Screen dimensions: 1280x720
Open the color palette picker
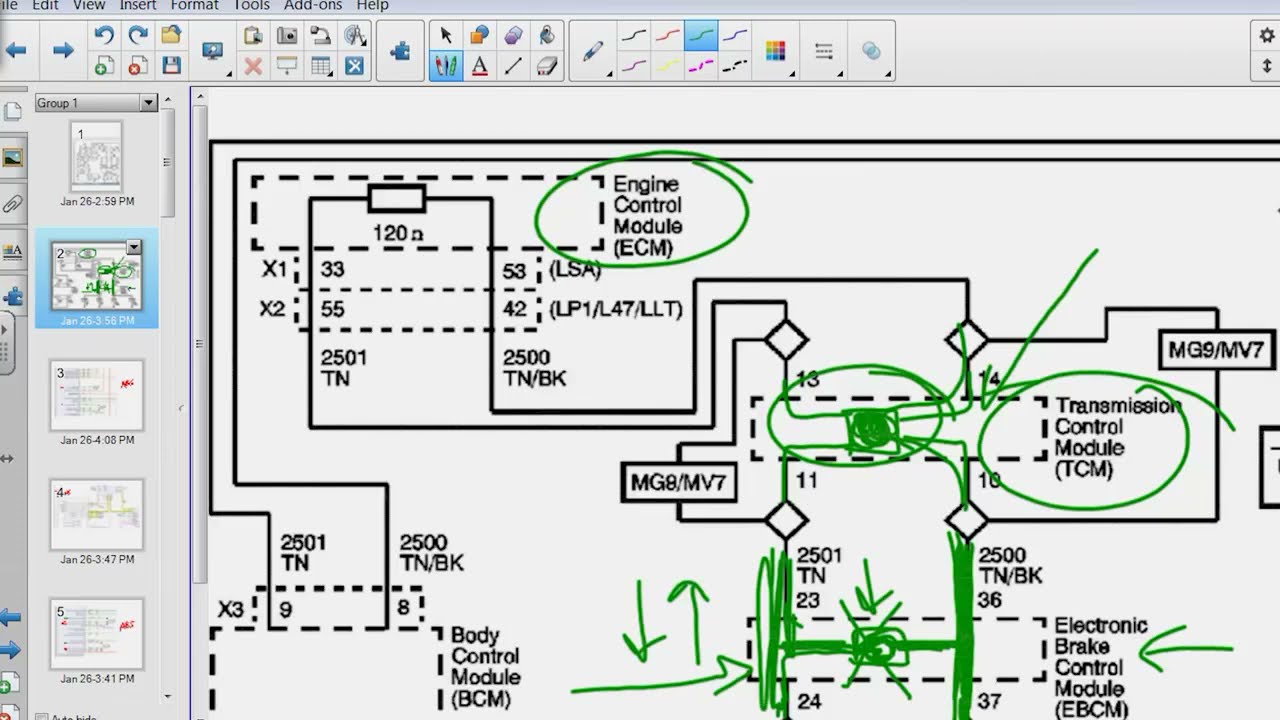click(776, 51)
